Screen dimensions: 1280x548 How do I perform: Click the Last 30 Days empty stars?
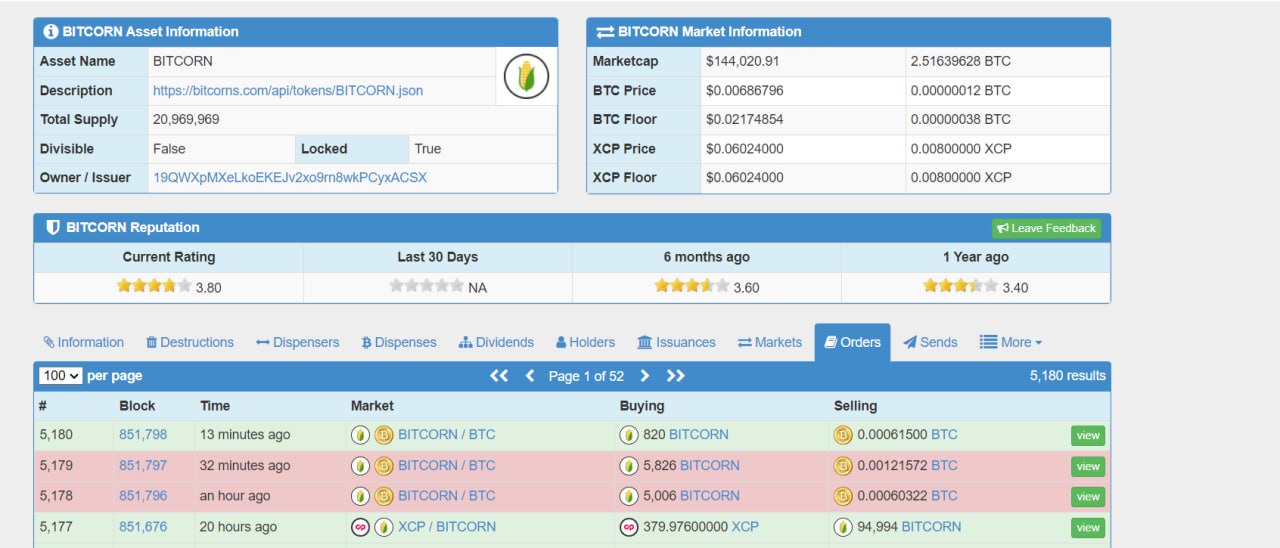426,286
